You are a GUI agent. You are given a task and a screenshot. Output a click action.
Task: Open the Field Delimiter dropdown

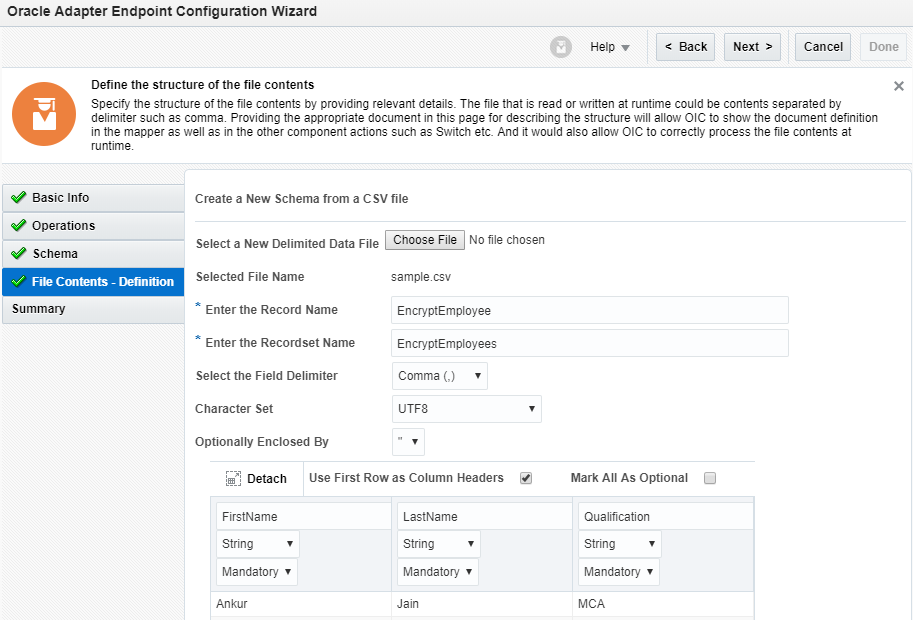[x=440, y=376]
